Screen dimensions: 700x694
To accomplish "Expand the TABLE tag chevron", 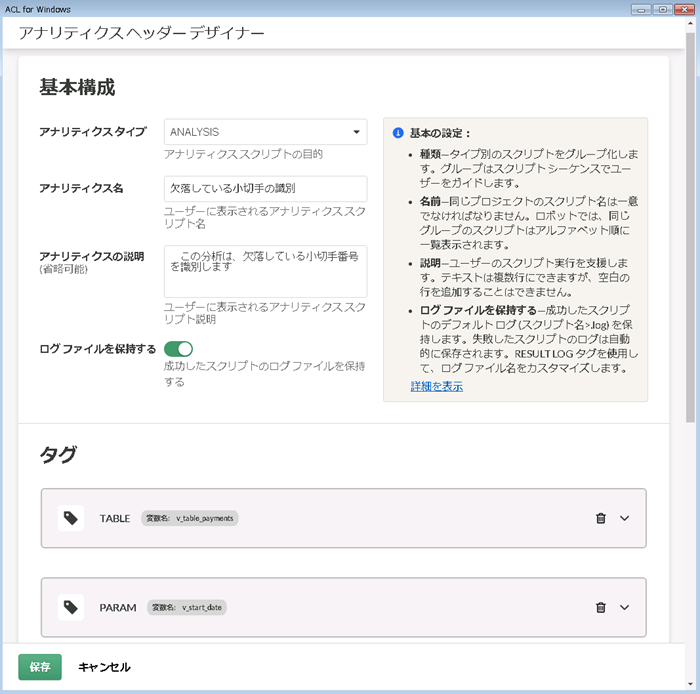I will (x=625, y=518).
